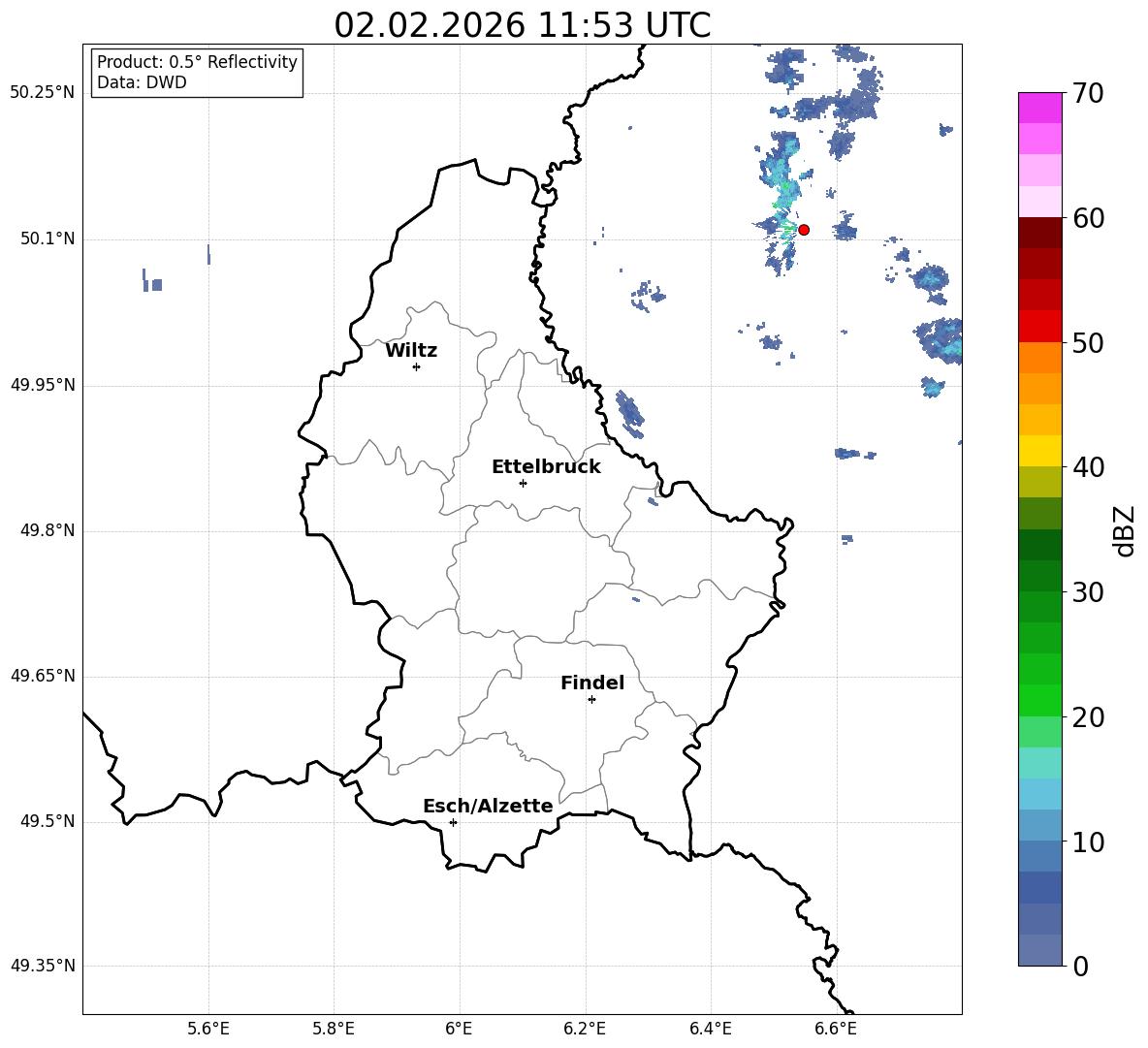
Task: Click the 70 value on the colorbar
Action: (x=1088, y=93)
